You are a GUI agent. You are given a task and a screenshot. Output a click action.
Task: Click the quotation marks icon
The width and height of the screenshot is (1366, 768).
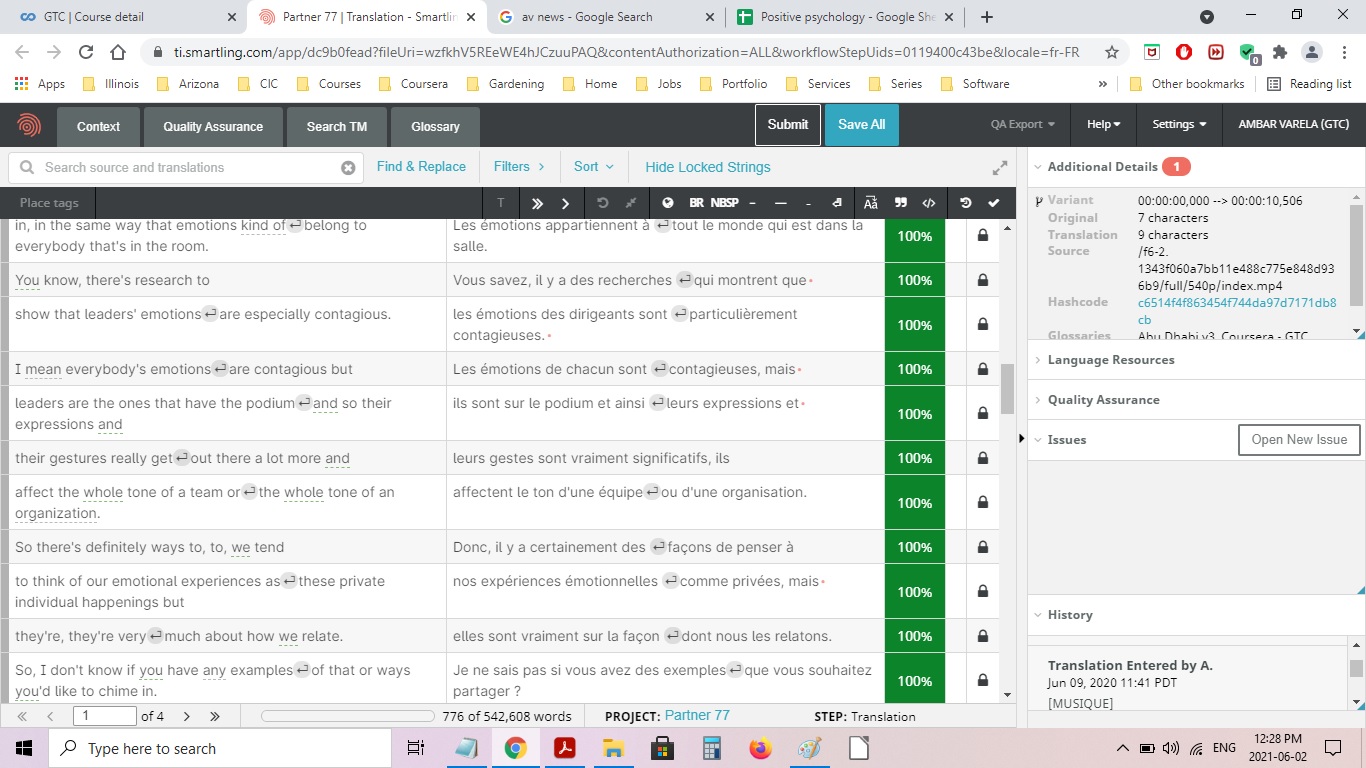click(x=901, y=203)
